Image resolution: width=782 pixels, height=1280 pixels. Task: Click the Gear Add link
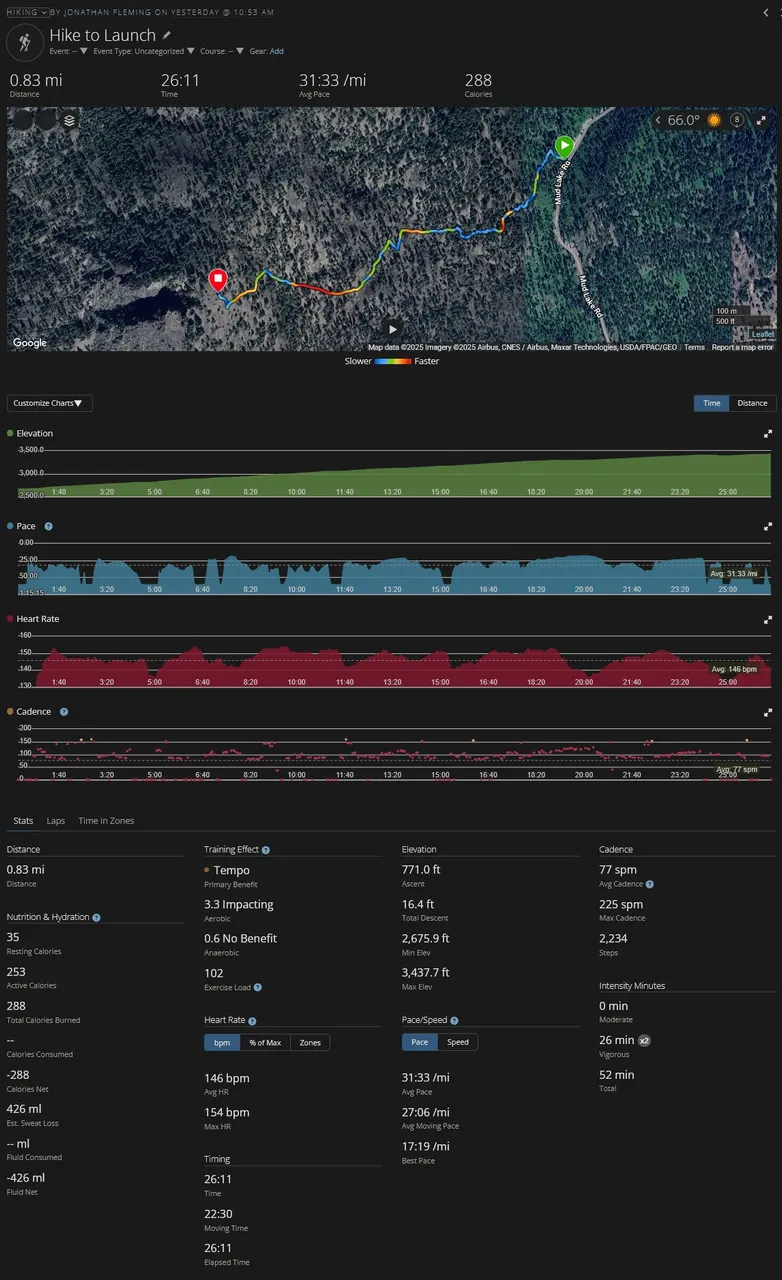[x=277, y=51]
